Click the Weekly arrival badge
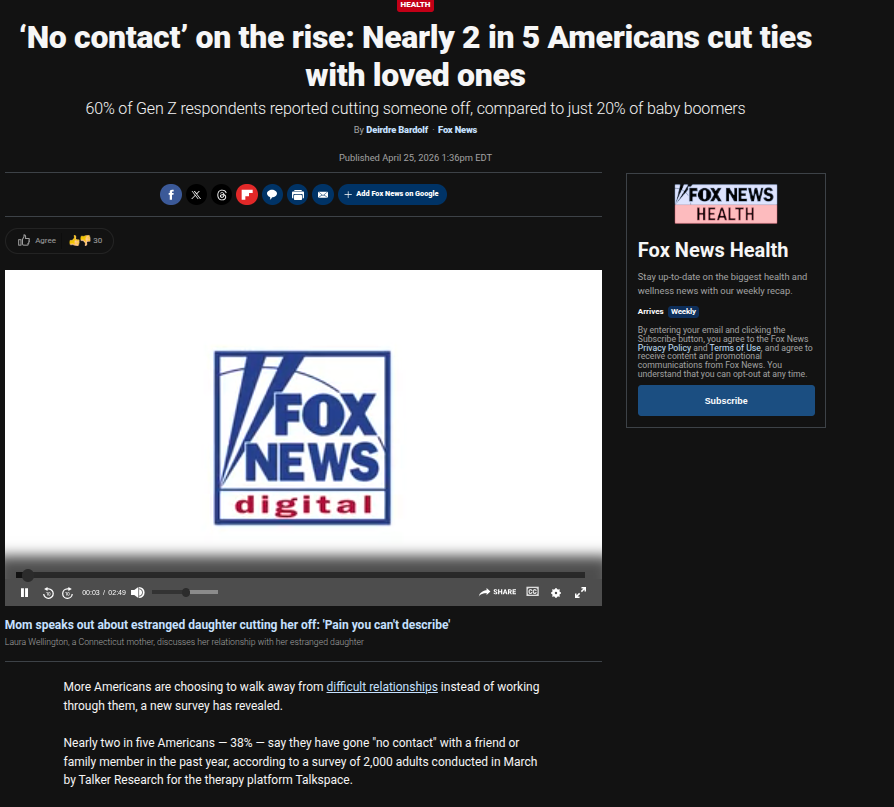The image size is (894, 807). coord(683,311)
